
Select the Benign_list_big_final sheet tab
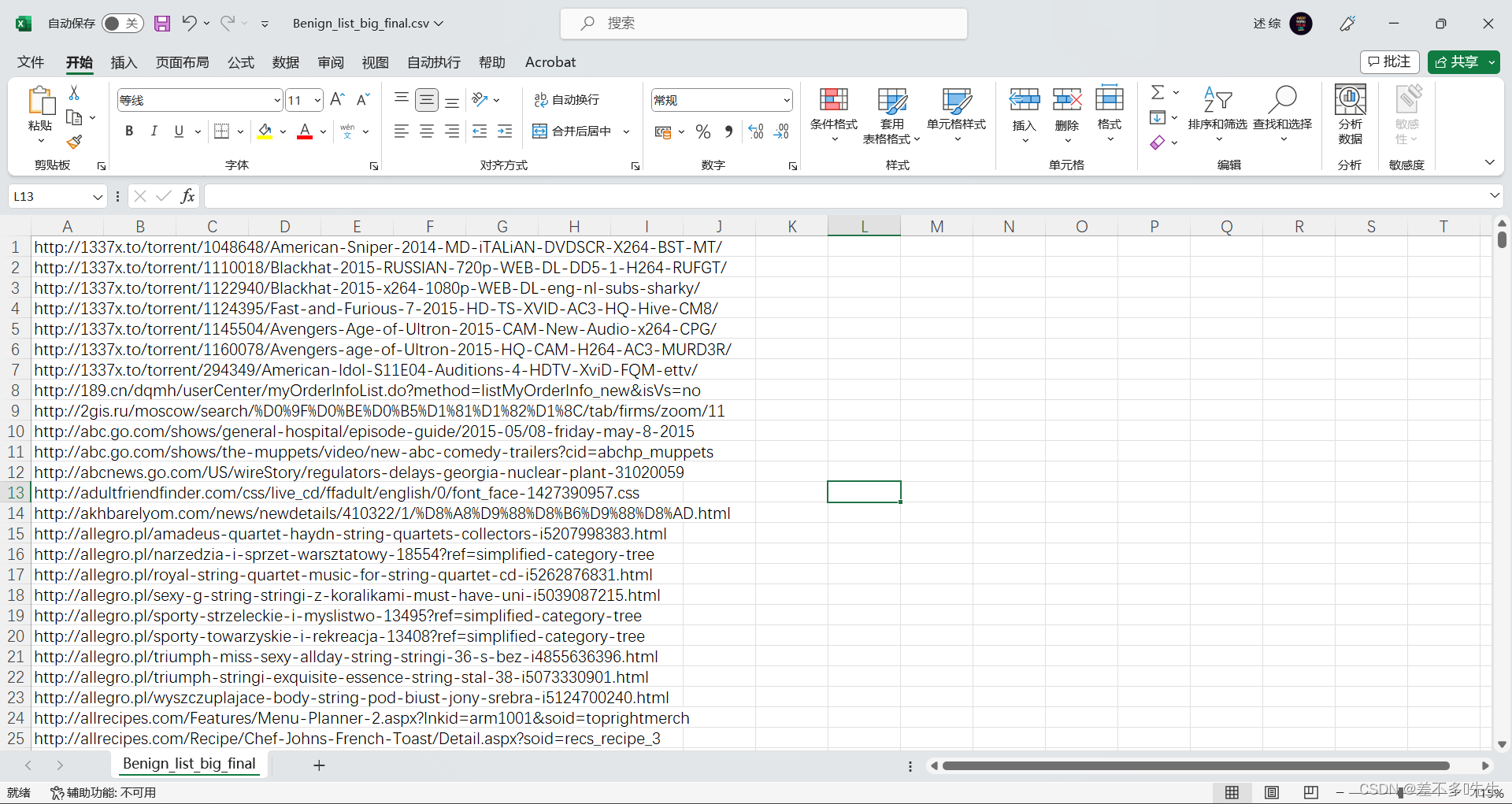[x=189, y=764]
